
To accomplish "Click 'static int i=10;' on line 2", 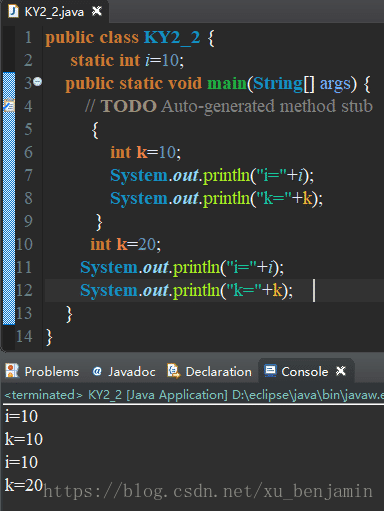I will (x=127, y=60).
